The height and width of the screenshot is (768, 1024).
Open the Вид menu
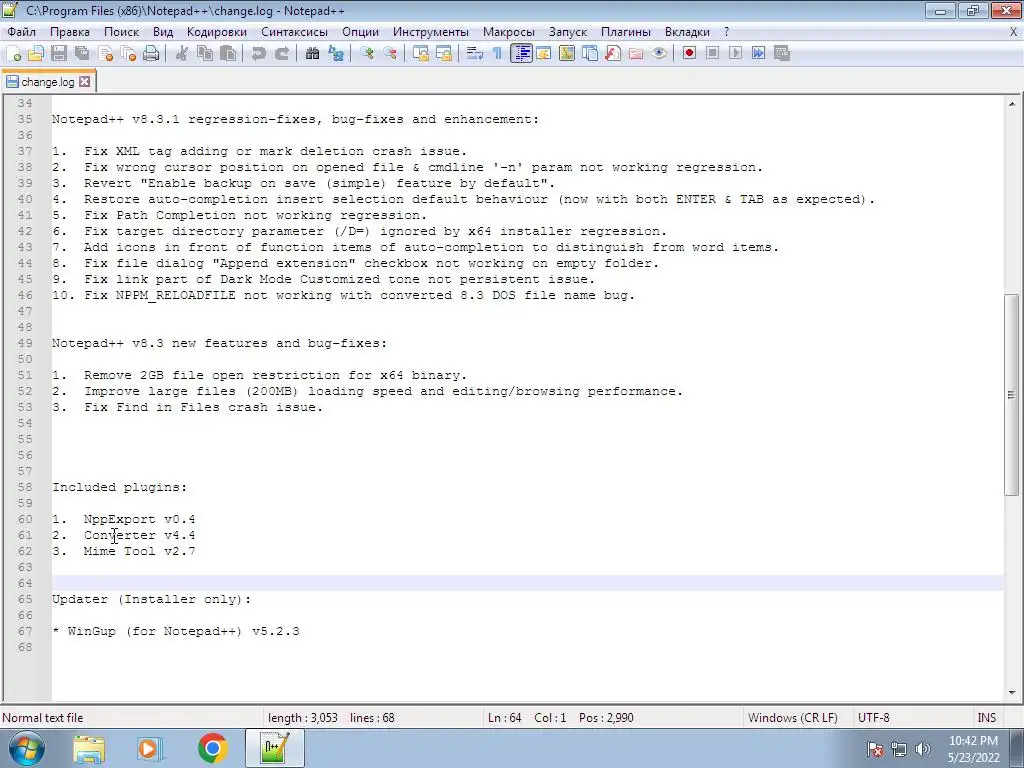[x=163, y=32]
